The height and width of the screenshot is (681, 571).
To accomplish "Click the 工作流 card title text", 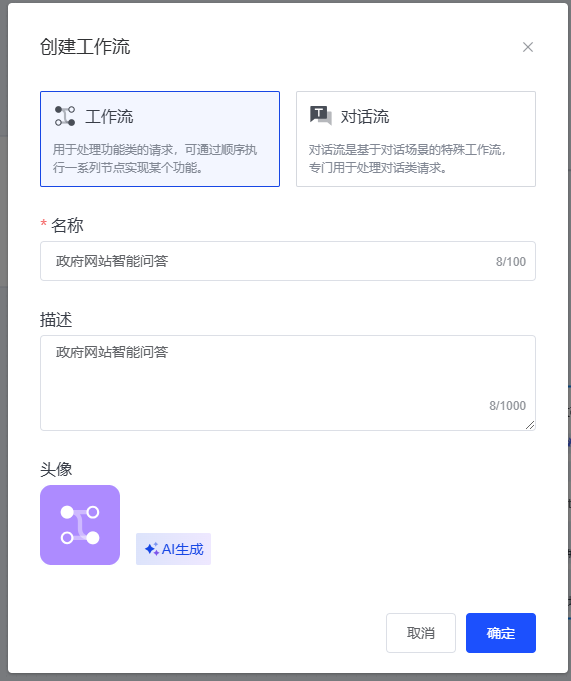I will [x=109, y=116].
